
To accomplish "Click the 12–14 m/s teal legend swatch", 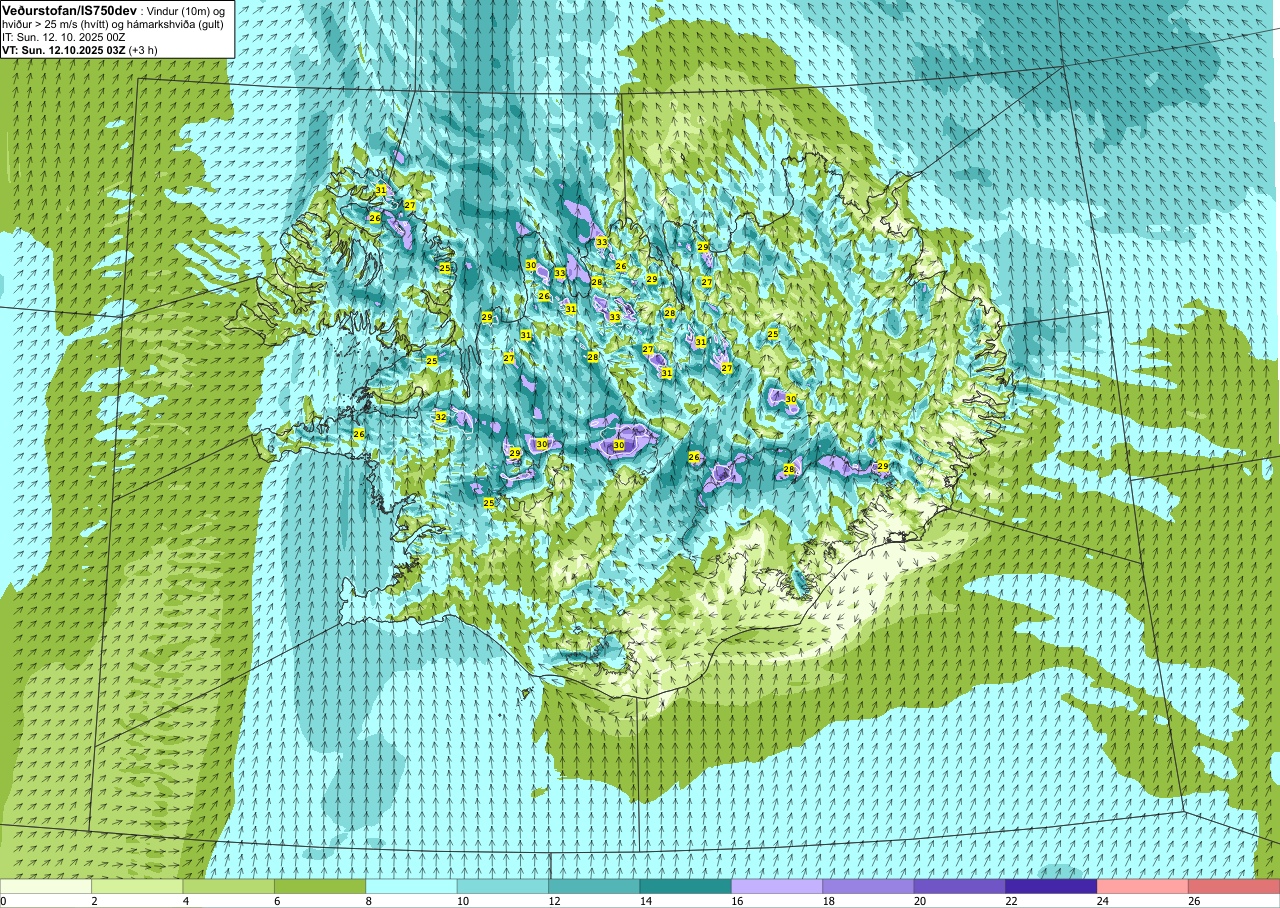I will click(x=594, y=886).
